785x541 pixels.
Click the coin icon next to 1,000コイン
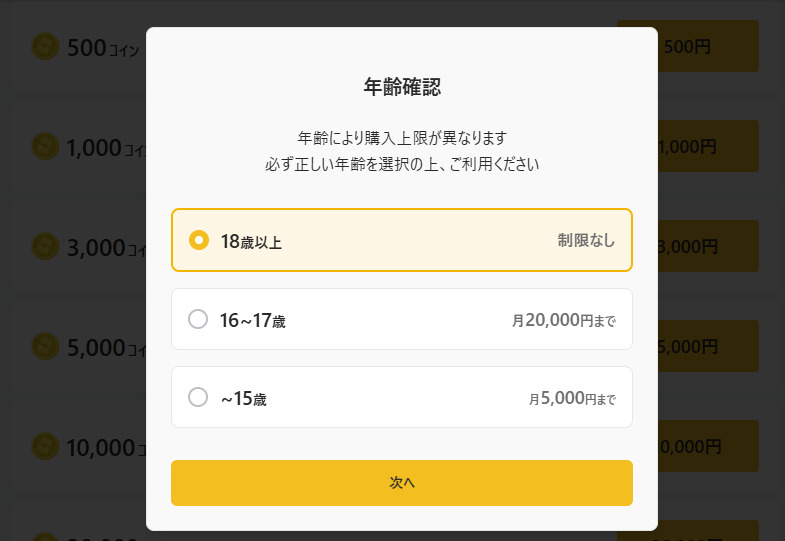[x=46, y=146]
